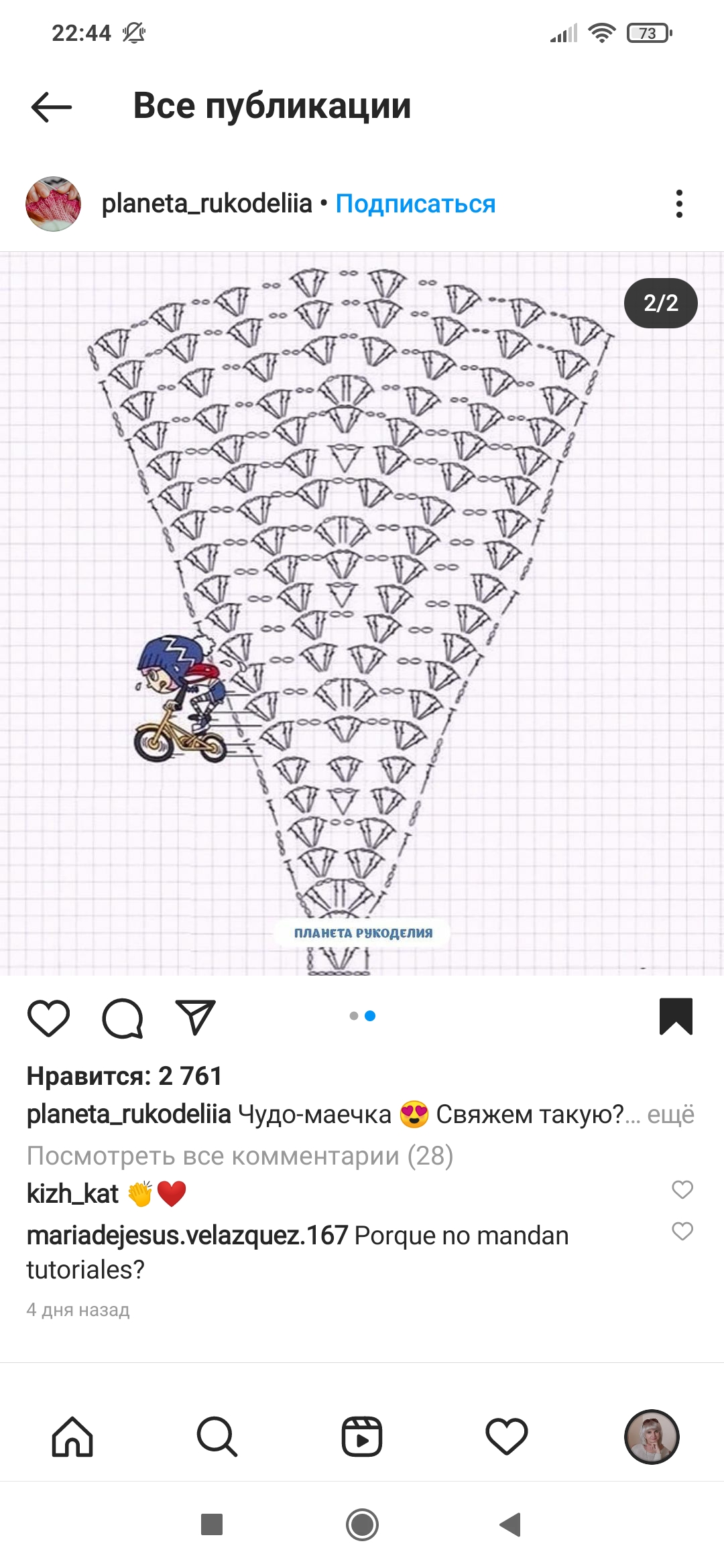This screenshot has height=1568, width=724.
Task: Open planeta_rukodeliia profile from header
Action: pos(206,204)
